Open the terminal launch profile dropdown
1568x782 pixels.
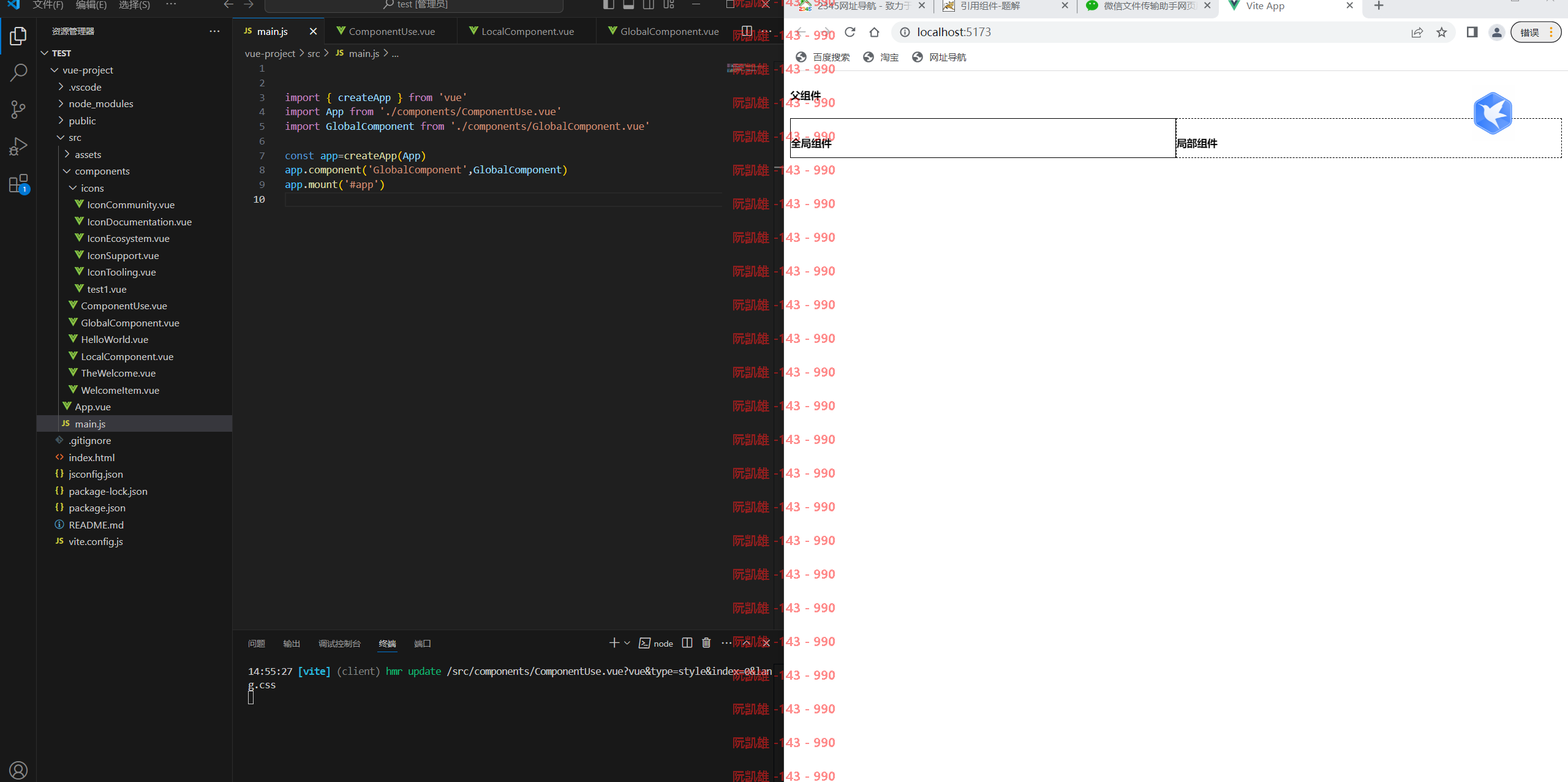coord(627,643)
